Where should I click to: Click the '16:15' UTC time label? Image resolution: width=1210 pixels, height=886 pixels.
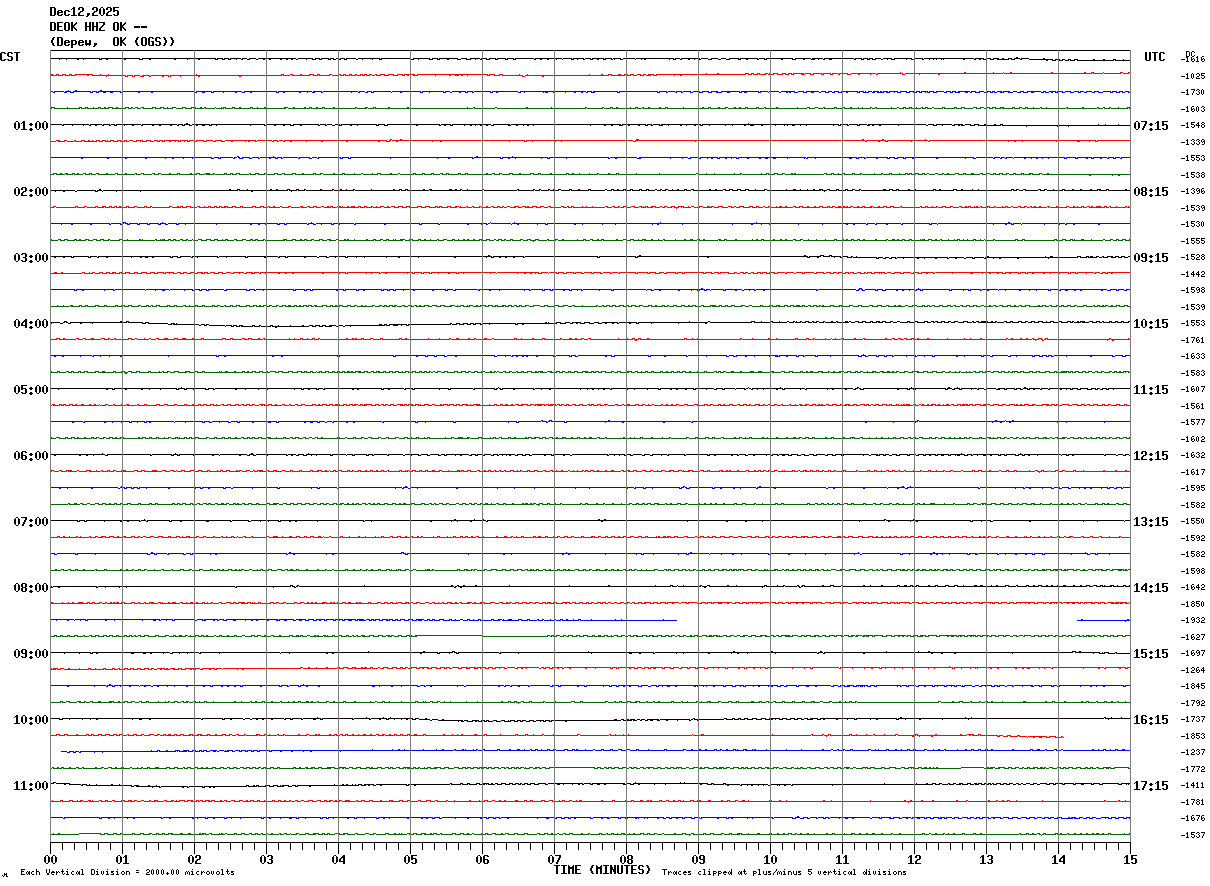[x=1151, y=720]
